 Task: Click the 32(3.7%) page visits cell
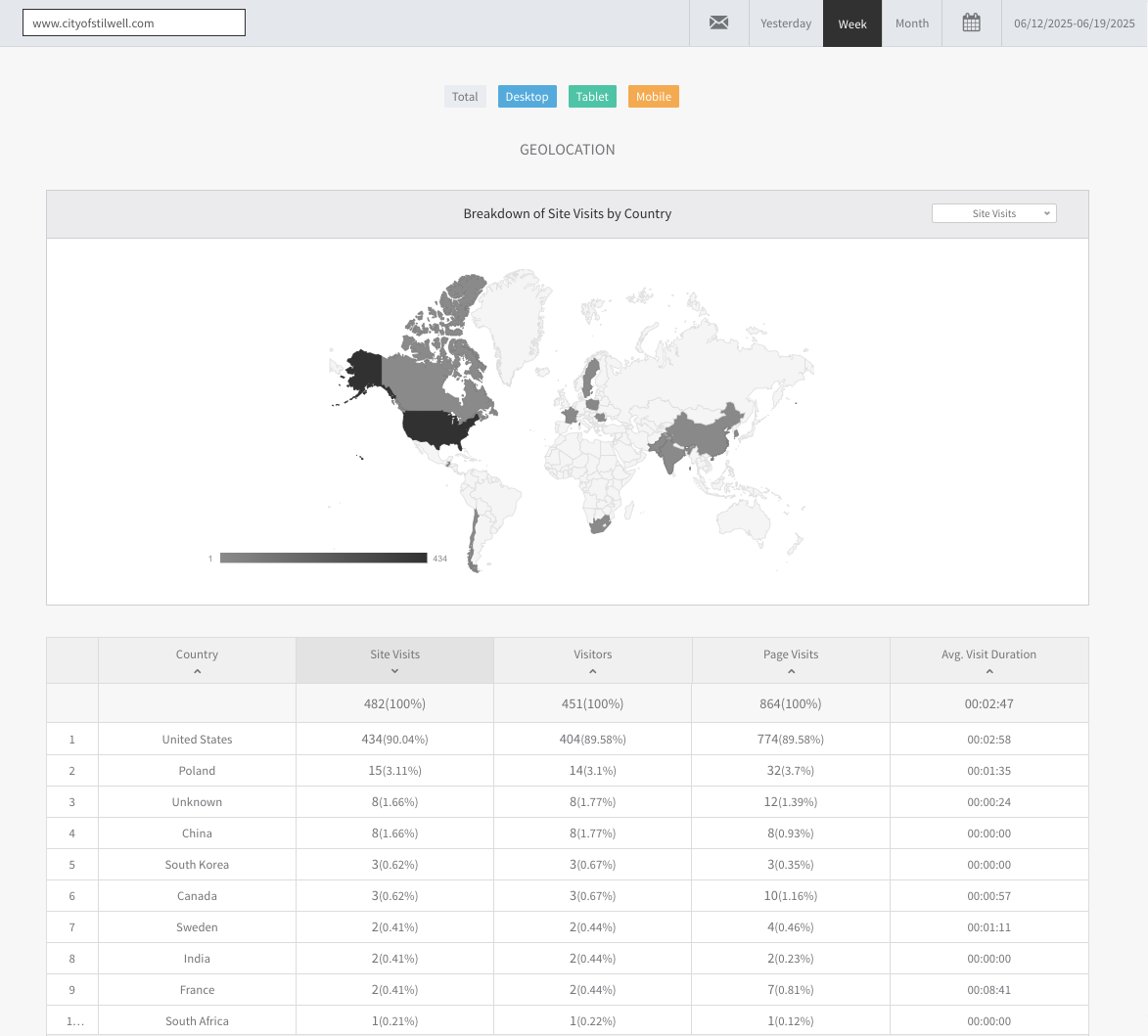pyautogui.click(x=791, y=771)
